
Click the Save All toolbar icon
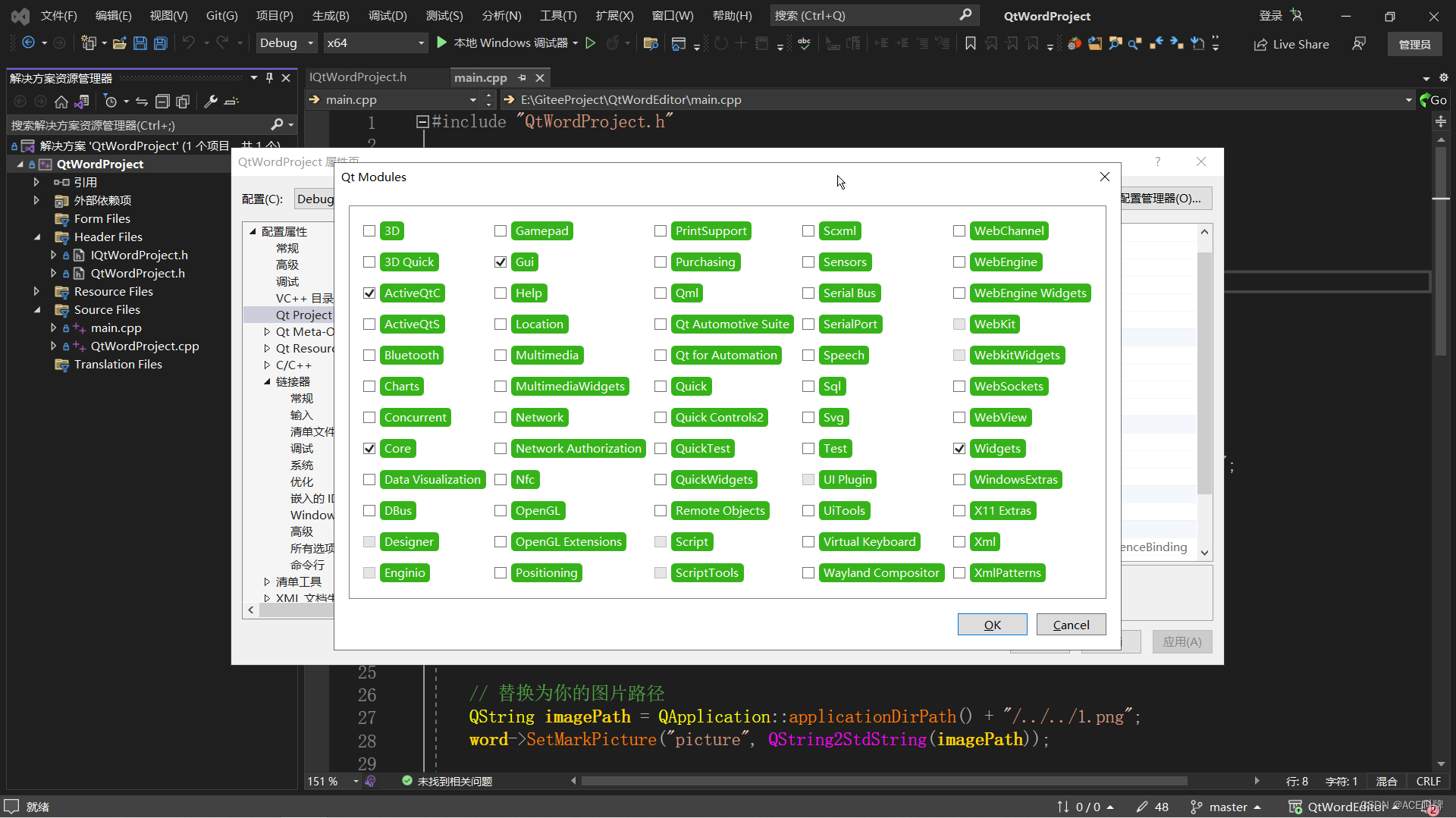(x=160, y=43)
